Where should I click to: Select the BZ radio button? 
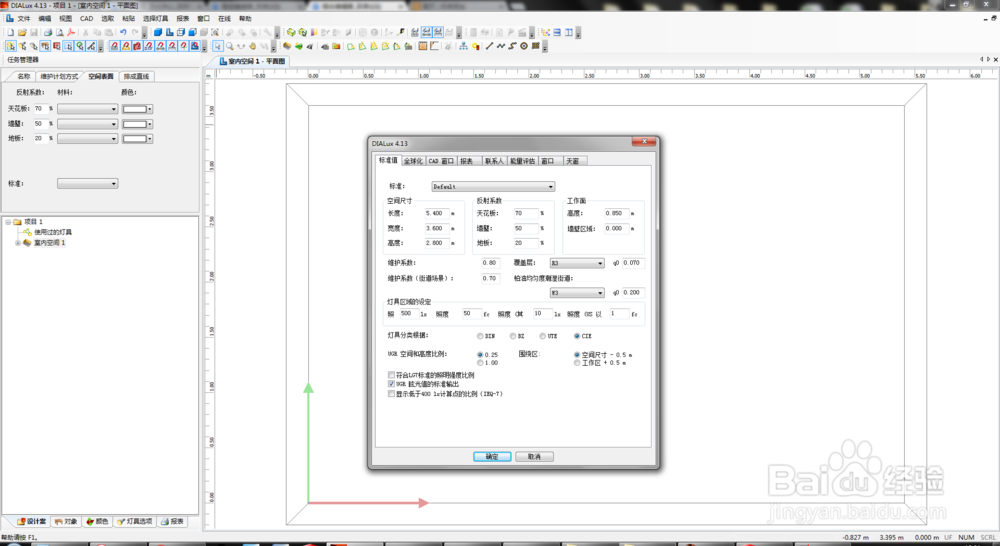click(513, 336)
